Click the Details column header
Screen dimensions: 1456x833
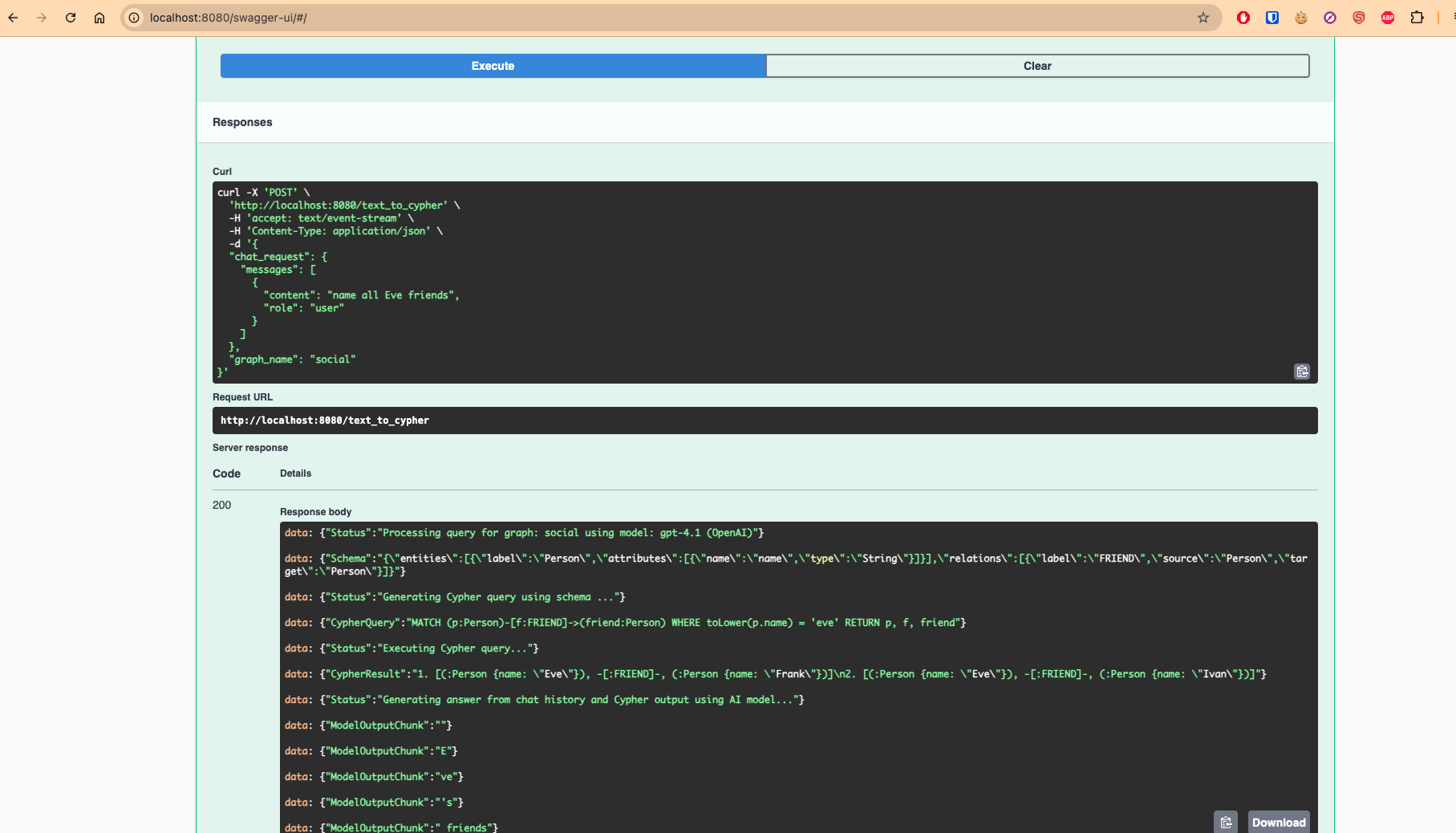pos(295,473)
